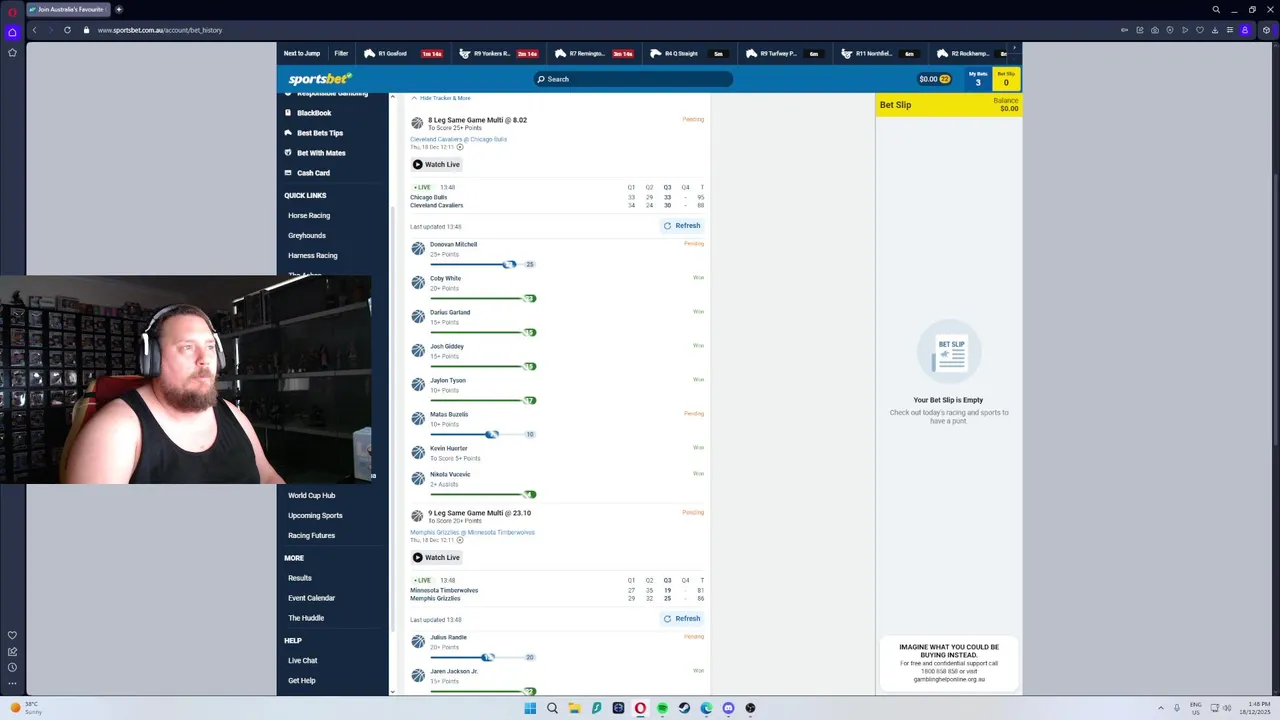Click basketball icon beside Josh Giddey
The image size is (1280, 720).
(418, 351)
